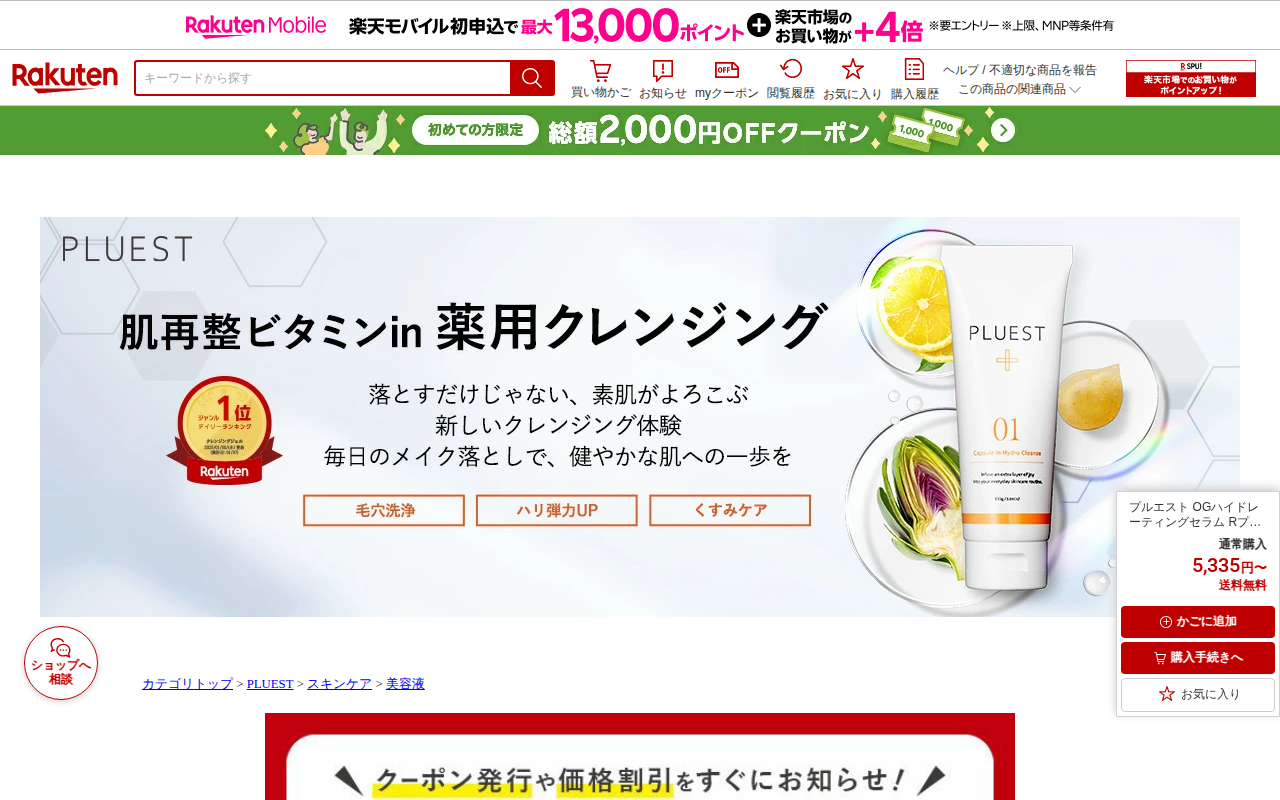Open the お気に入り star icon in header
The image size is (1280, 800).
coord(853,79)
